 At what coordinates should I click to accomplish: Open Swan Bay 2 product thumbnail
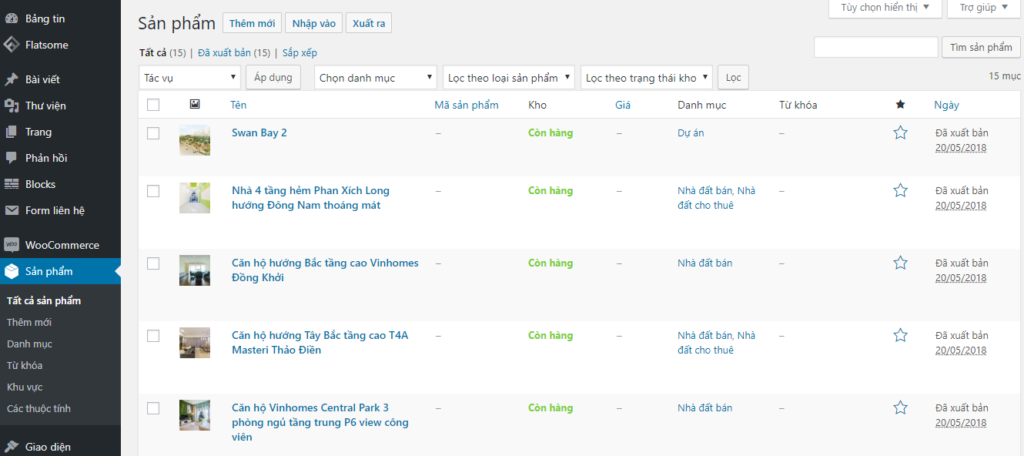click(x=195, y=140)
